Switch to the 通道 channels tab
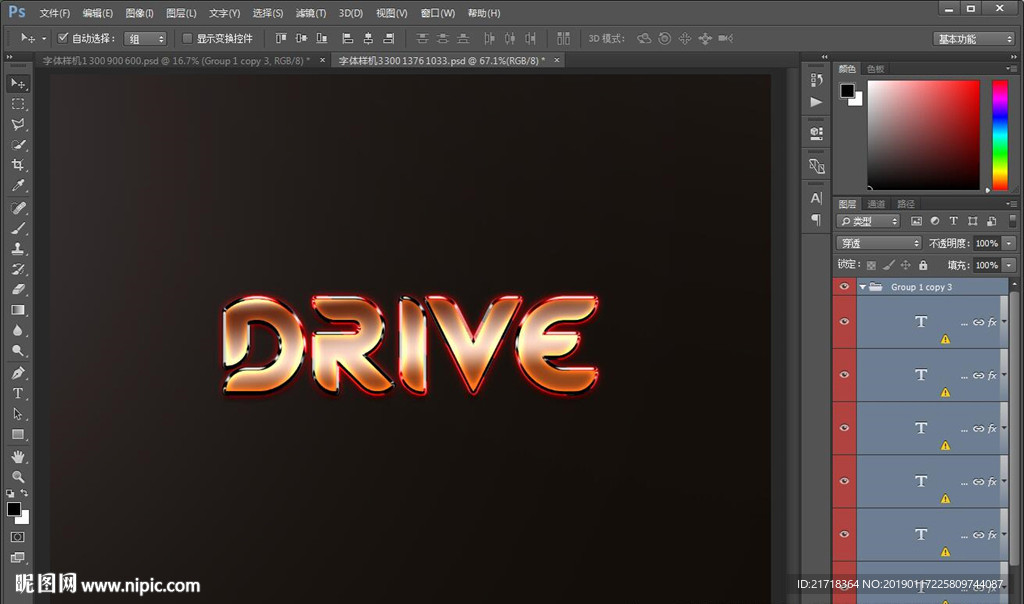1024x604 pixels. (x=876, y=204)
